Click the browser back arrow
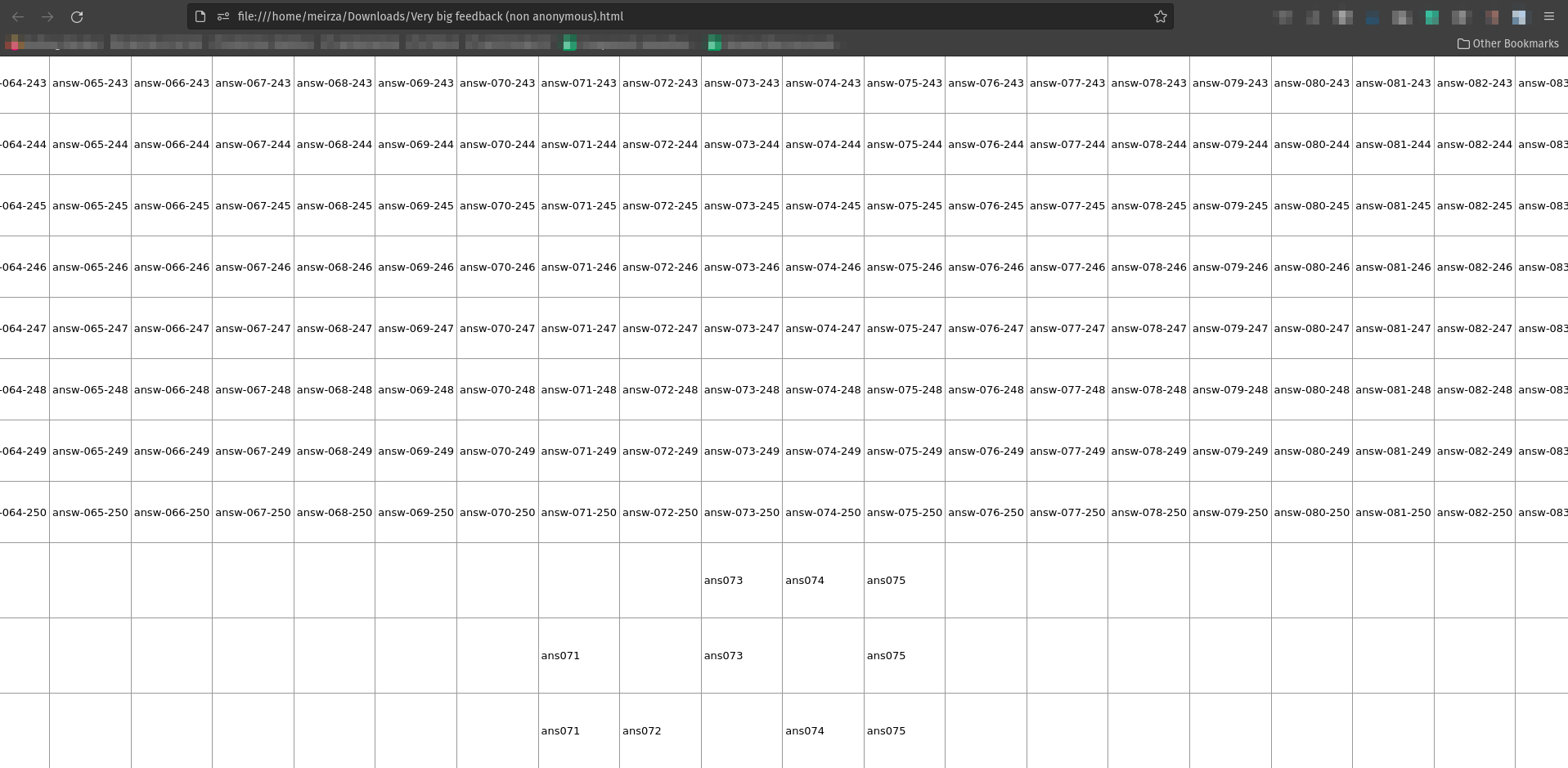This screenshot has width=1568, height=768. click(x=18, y=16)
